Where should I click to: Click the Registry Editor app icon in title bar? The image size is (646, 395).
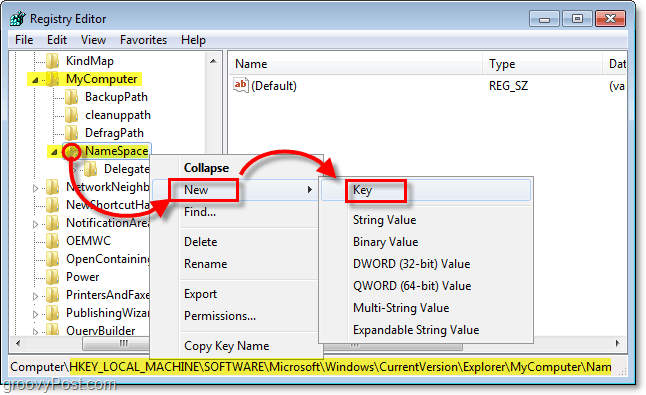click(x=18, y=18)
